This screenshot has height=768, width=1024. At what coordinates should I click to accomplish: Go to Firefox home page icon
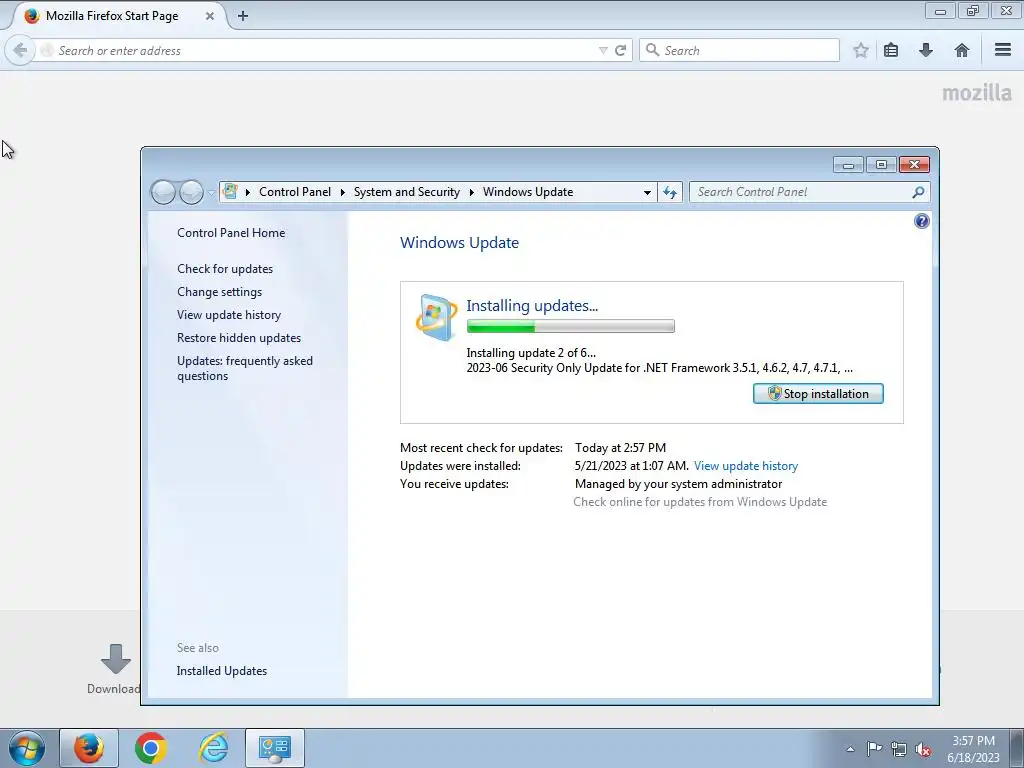coord(961,50)
